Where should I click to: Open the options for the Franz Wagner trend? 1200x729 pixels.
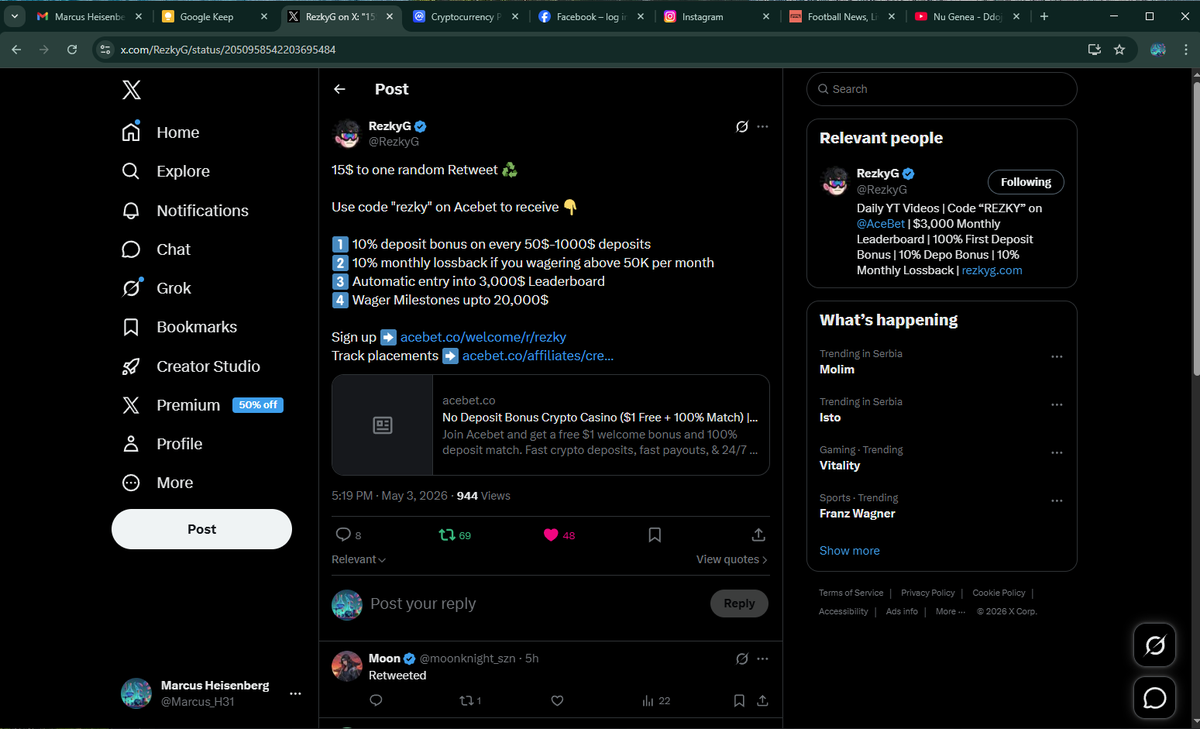tap(1057, 501)
